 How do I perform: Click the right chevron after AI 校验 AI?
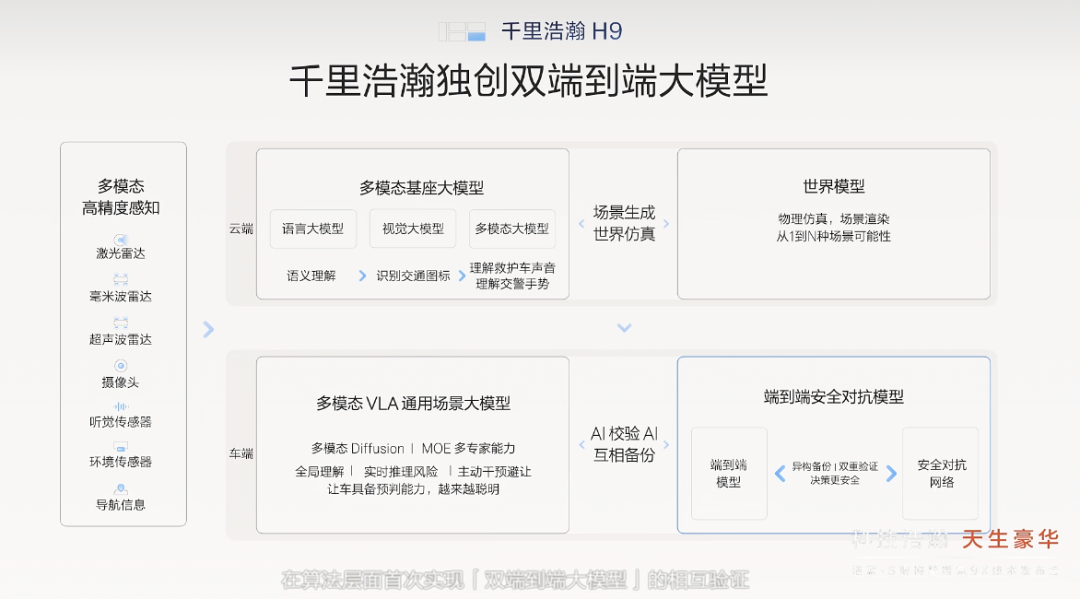666,445
